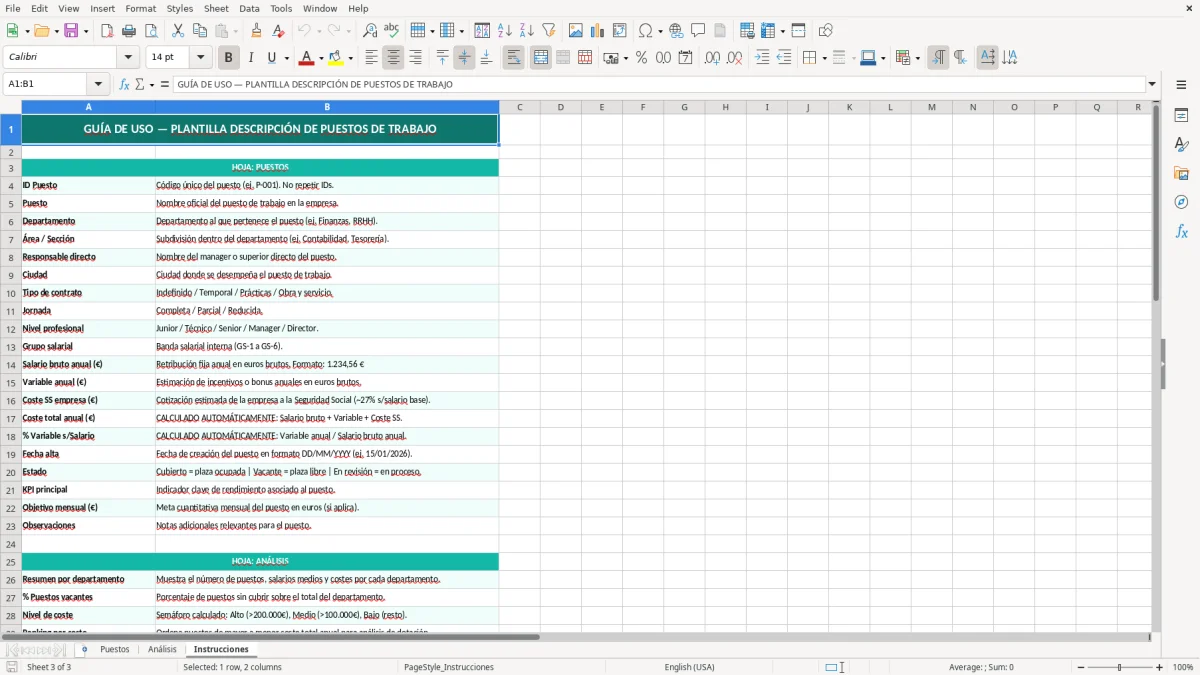Insert a comment
This screenshot has height=675, width=1200.
698,31
